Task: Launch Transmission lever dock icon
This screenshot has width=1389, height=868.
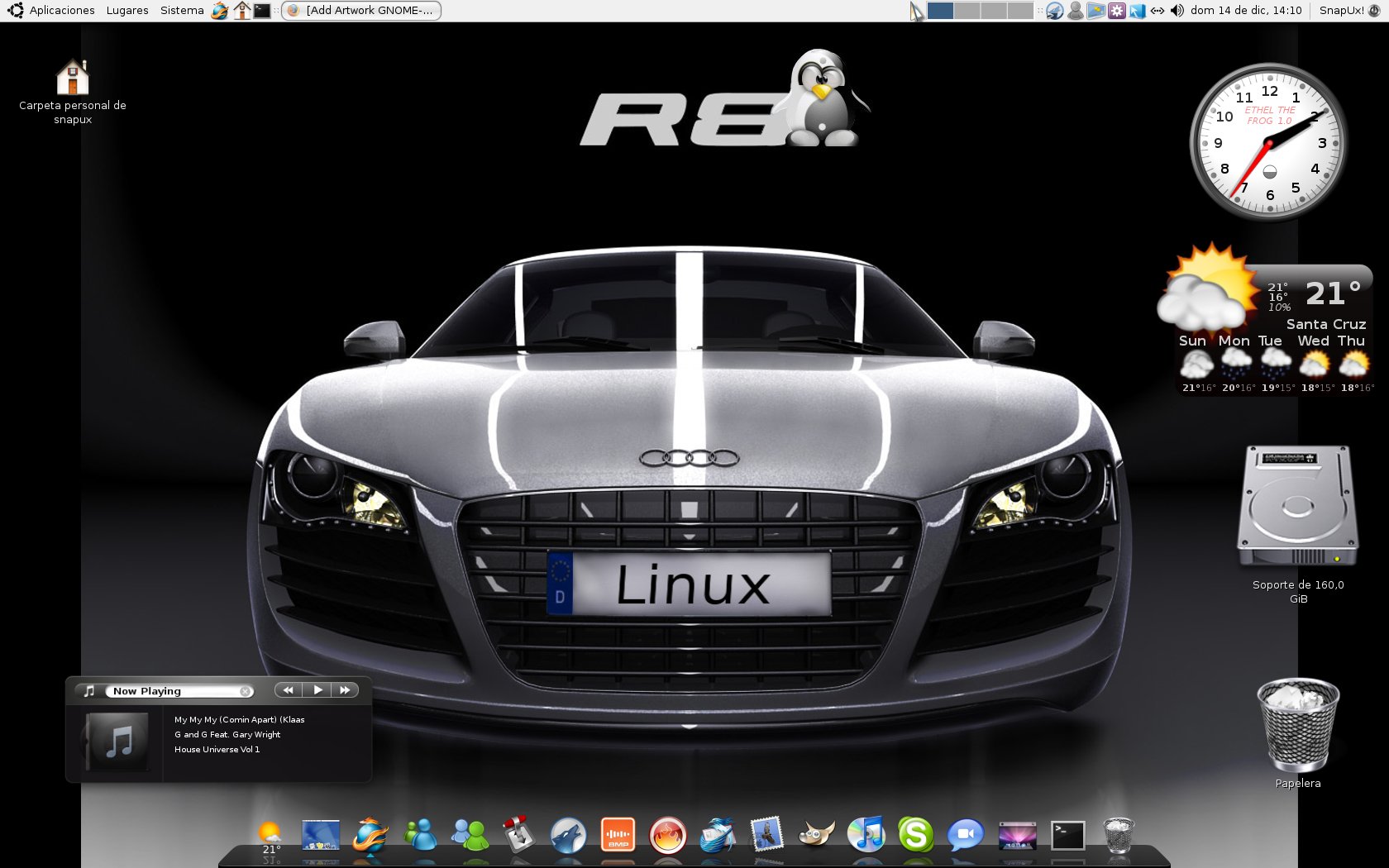Action: click(519, 835)
